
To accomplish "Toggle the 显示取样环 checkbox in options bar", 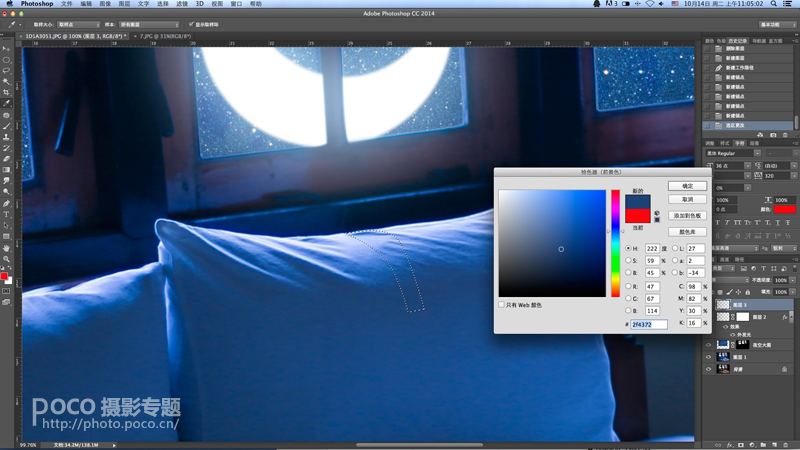I will click(191, 24).
